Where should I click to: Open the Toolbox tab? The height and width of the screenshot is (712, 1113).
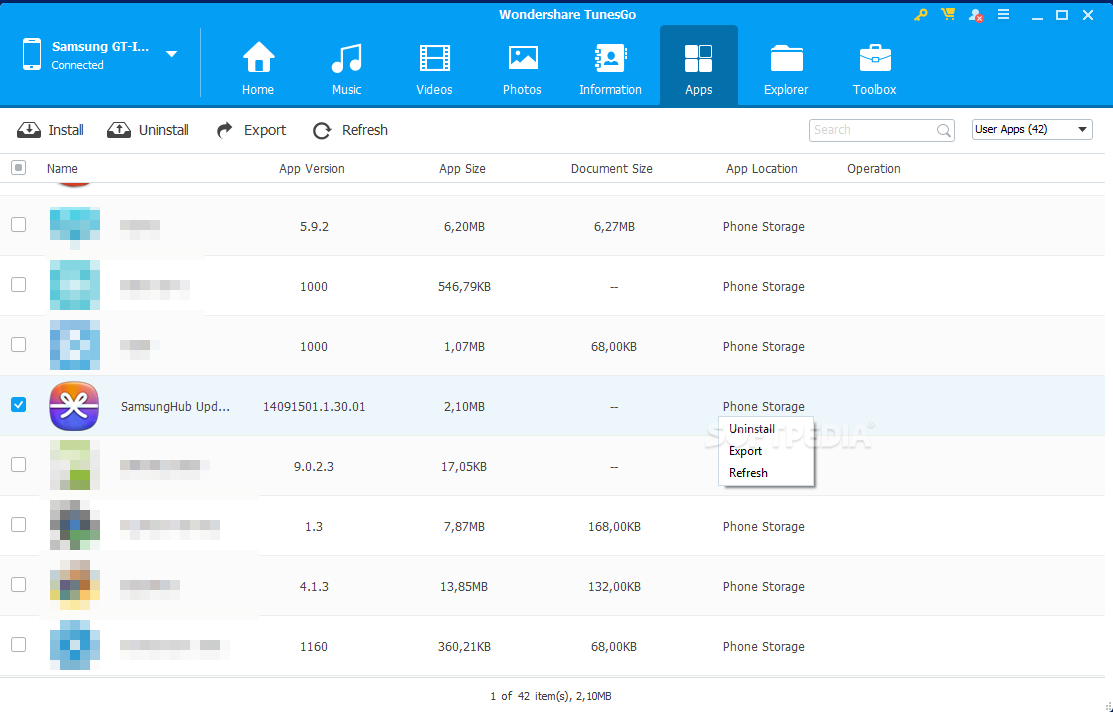coord(874,67)
